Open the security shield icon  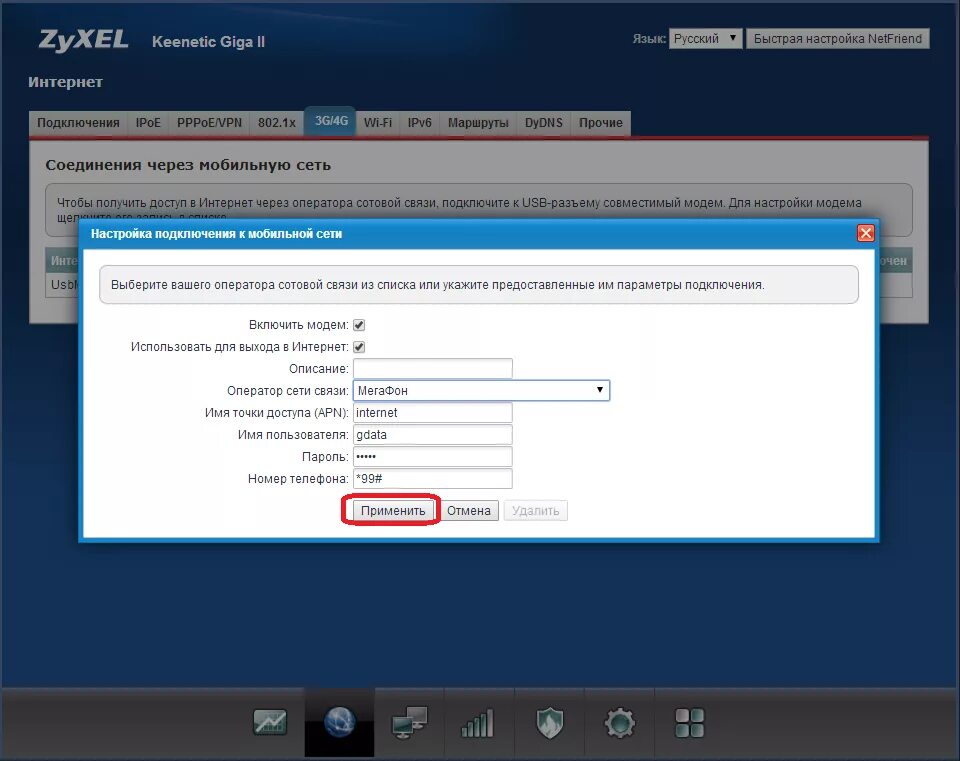tap(549, 723)
